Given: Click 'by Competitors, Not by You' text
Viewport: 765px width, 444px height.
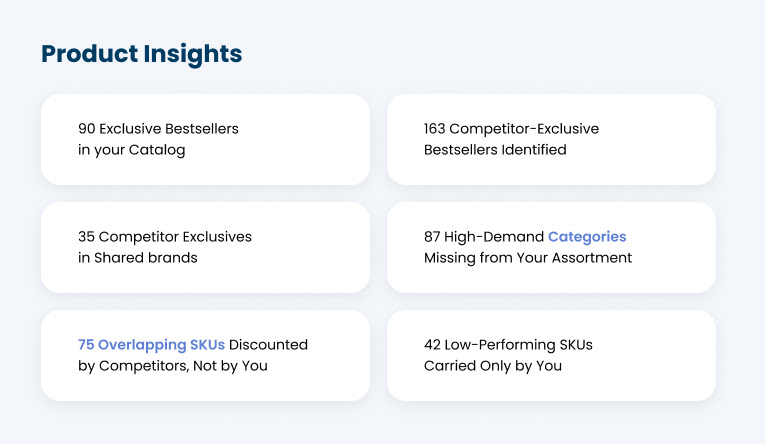Looking at the screenshot, I should click(x=173, y=366).
